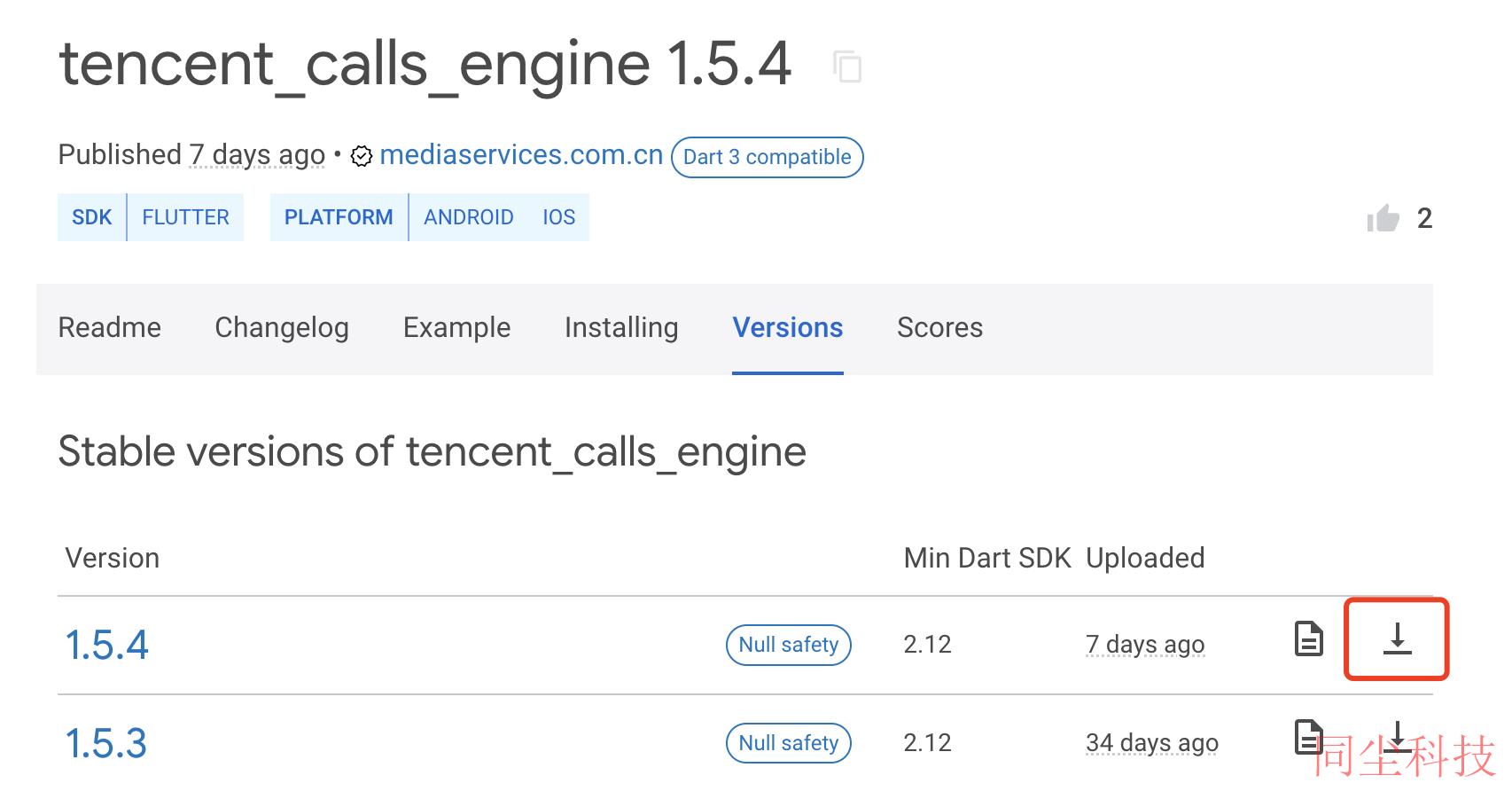This screenshot has height=791, width=1512.
Task: Switch to the Changelog tab
Action: pyautogui.click(x=282, y=328)
